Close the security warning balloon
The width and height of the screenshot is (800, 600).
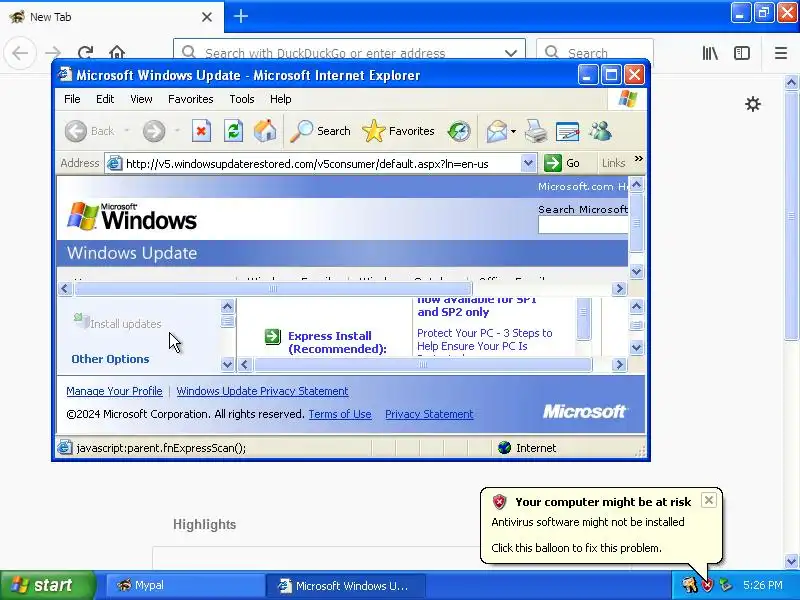pos(709,501)
